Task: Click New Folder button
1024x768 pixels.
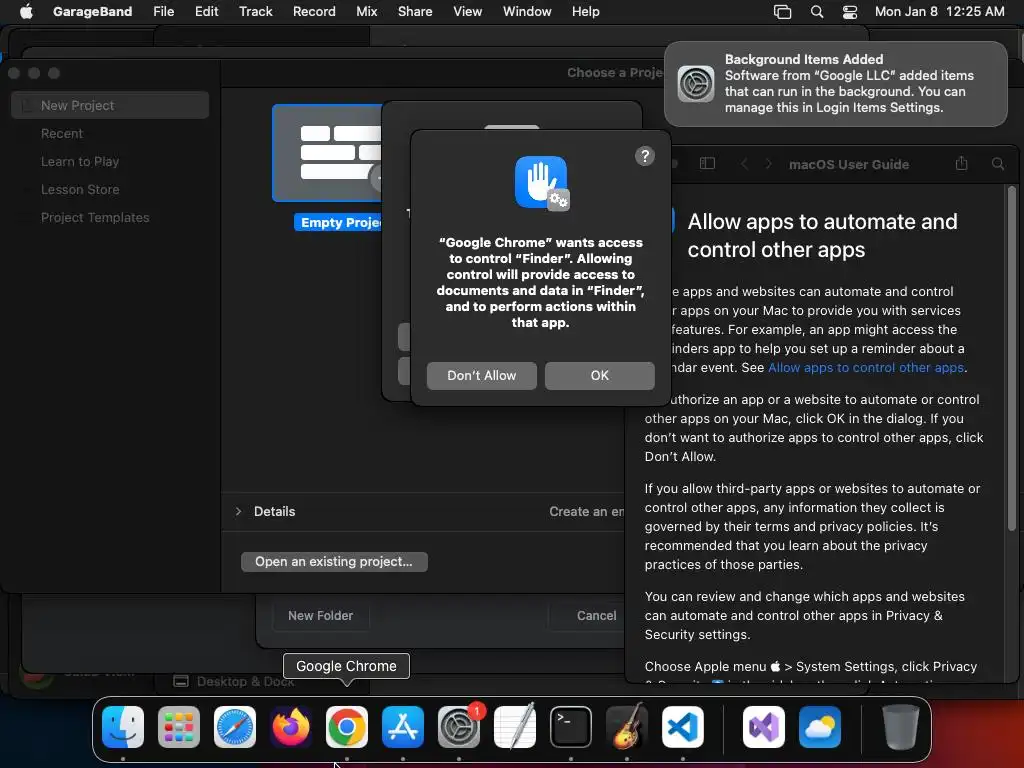Action: tap(321, 615)
